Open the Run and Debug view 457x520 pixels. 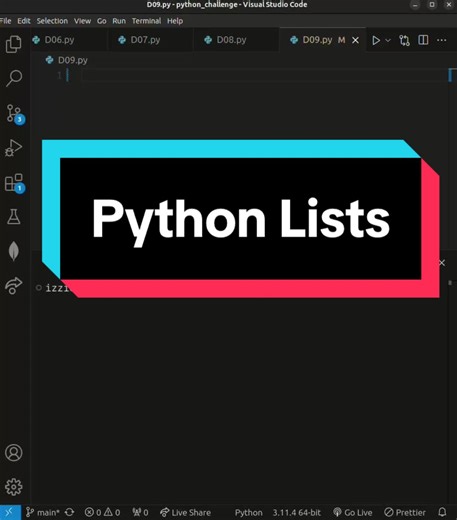(x=14, y=148)
